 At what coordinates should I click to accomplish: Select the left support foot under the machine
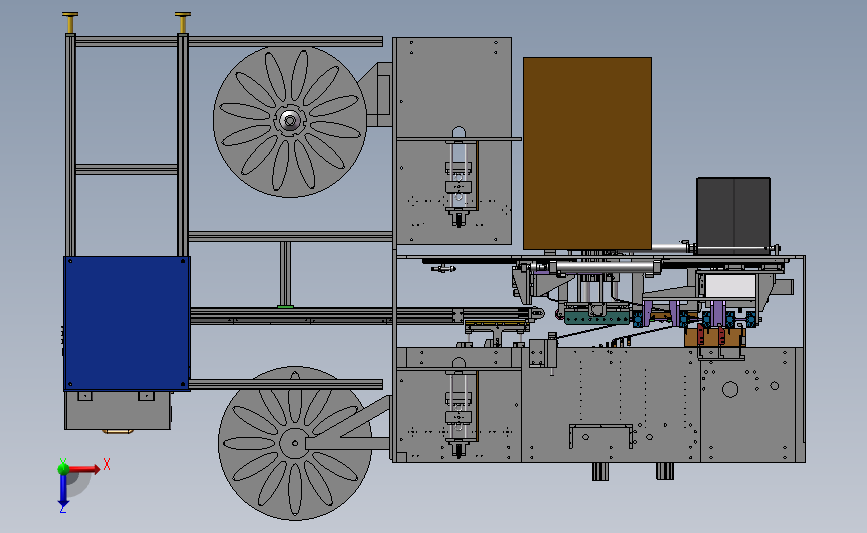click(x=600, y=471)
